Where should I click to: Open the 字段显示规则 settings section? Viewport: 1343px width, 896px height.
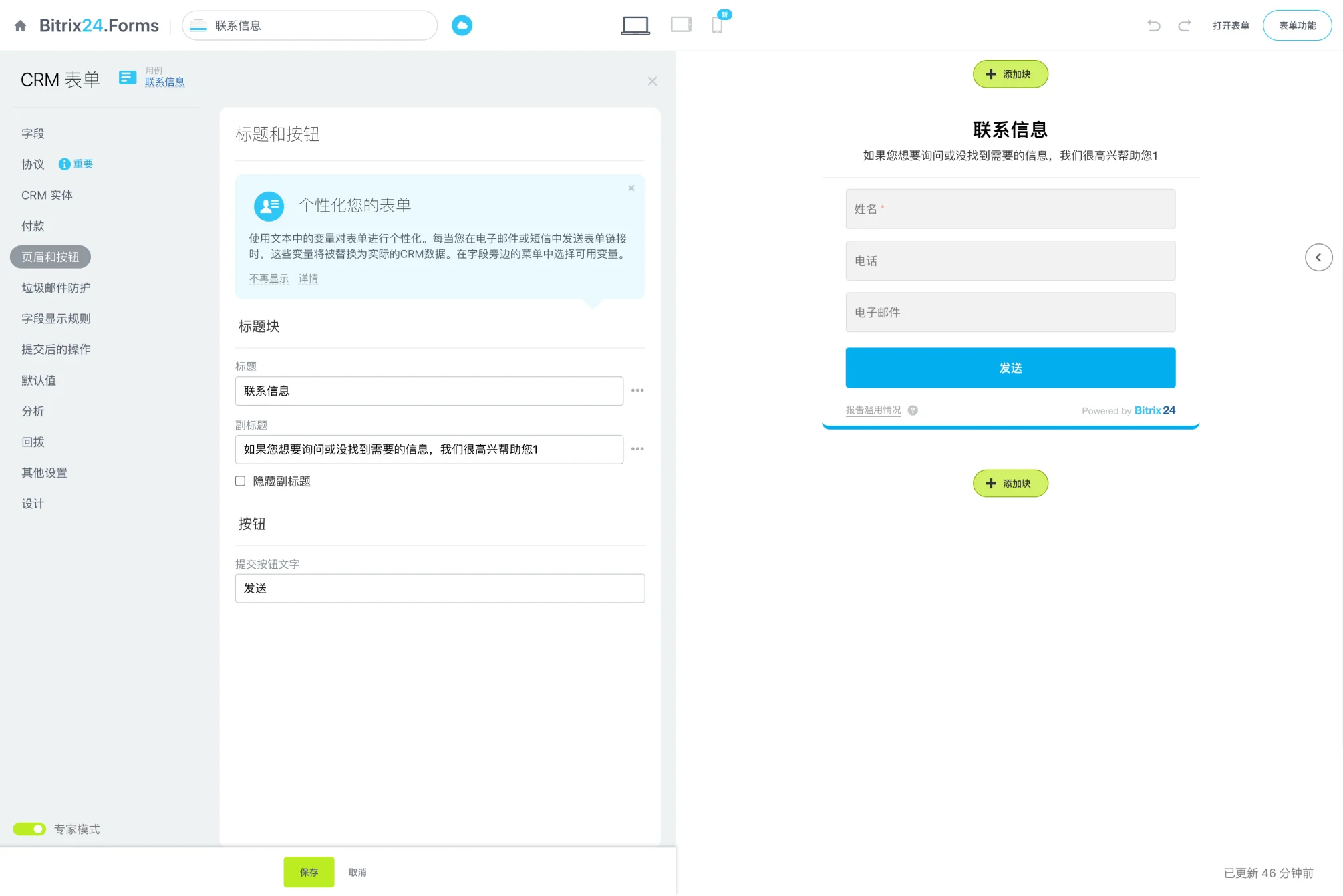pos(56,319)
